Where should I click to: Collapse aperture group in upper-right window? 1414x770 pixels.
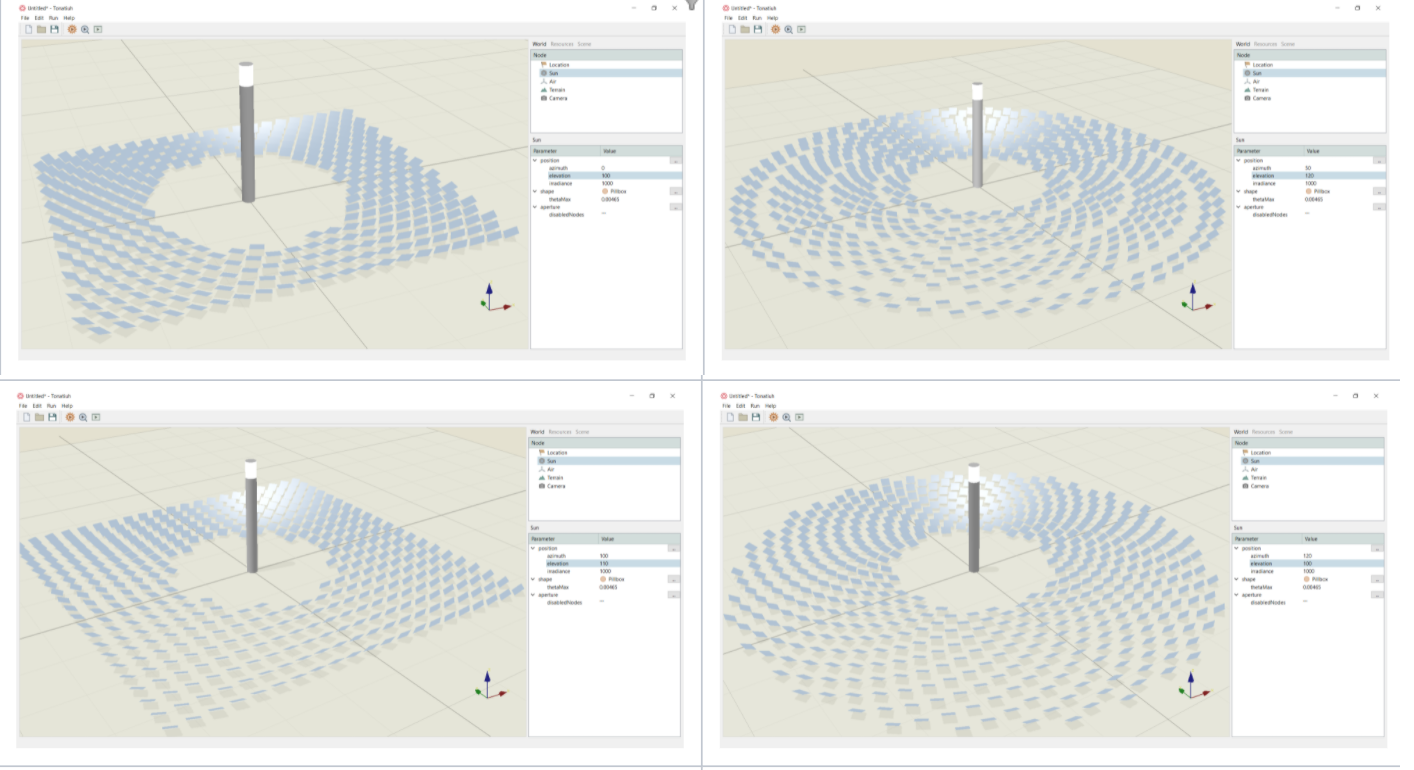click(1239, 207)
